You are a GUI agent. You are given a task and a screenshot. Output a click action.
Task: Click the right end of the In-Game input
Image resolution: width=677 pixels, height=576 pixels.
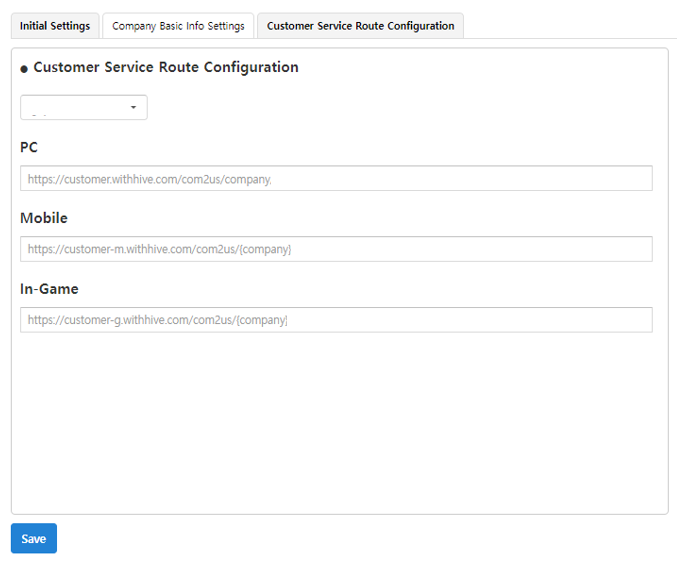click(640, 320)
